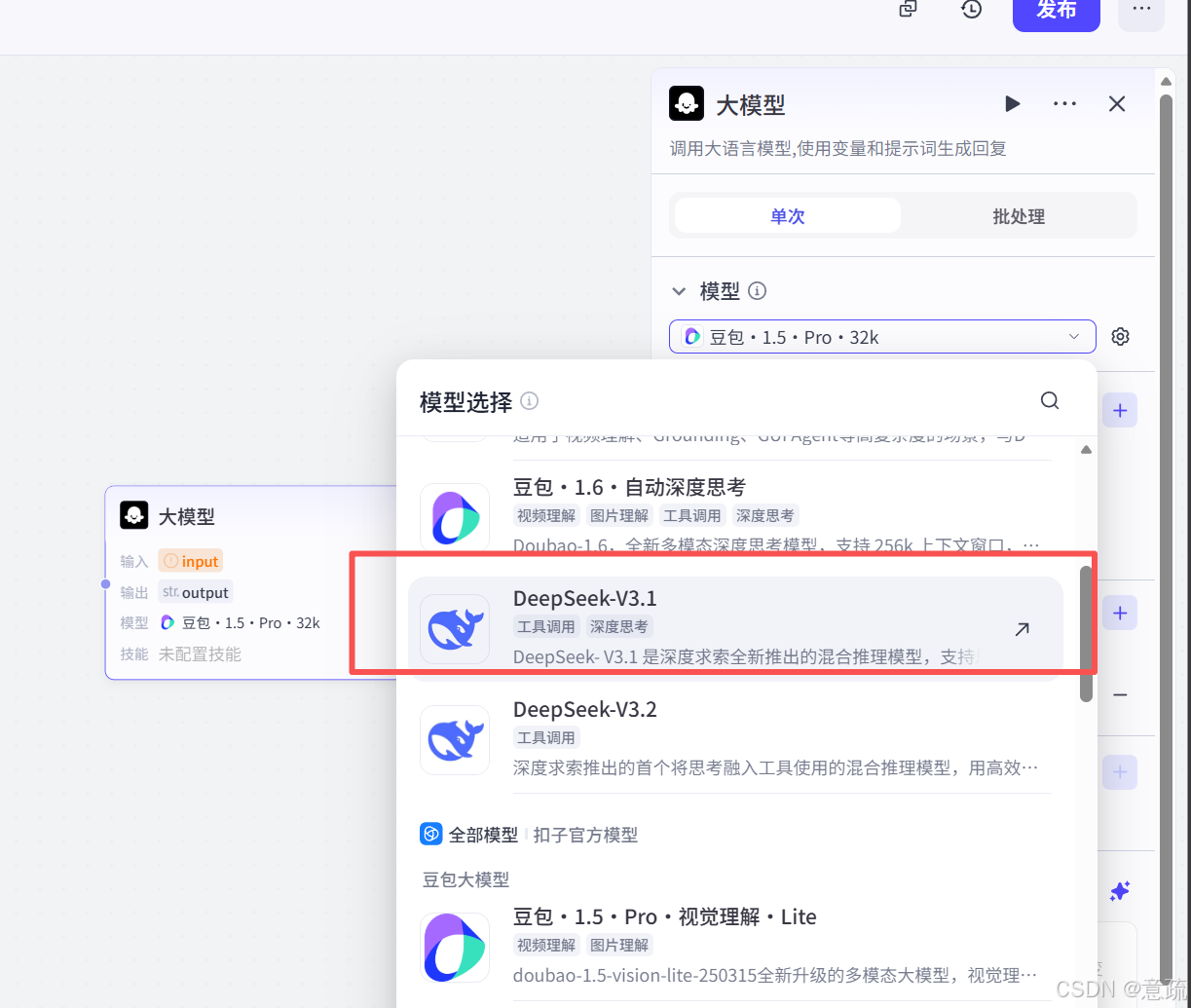Image resolution: width=1191 pixels, height=1008 pixels.
Task: Run the 大模型 node with play icon
Action: point(1013,103)
